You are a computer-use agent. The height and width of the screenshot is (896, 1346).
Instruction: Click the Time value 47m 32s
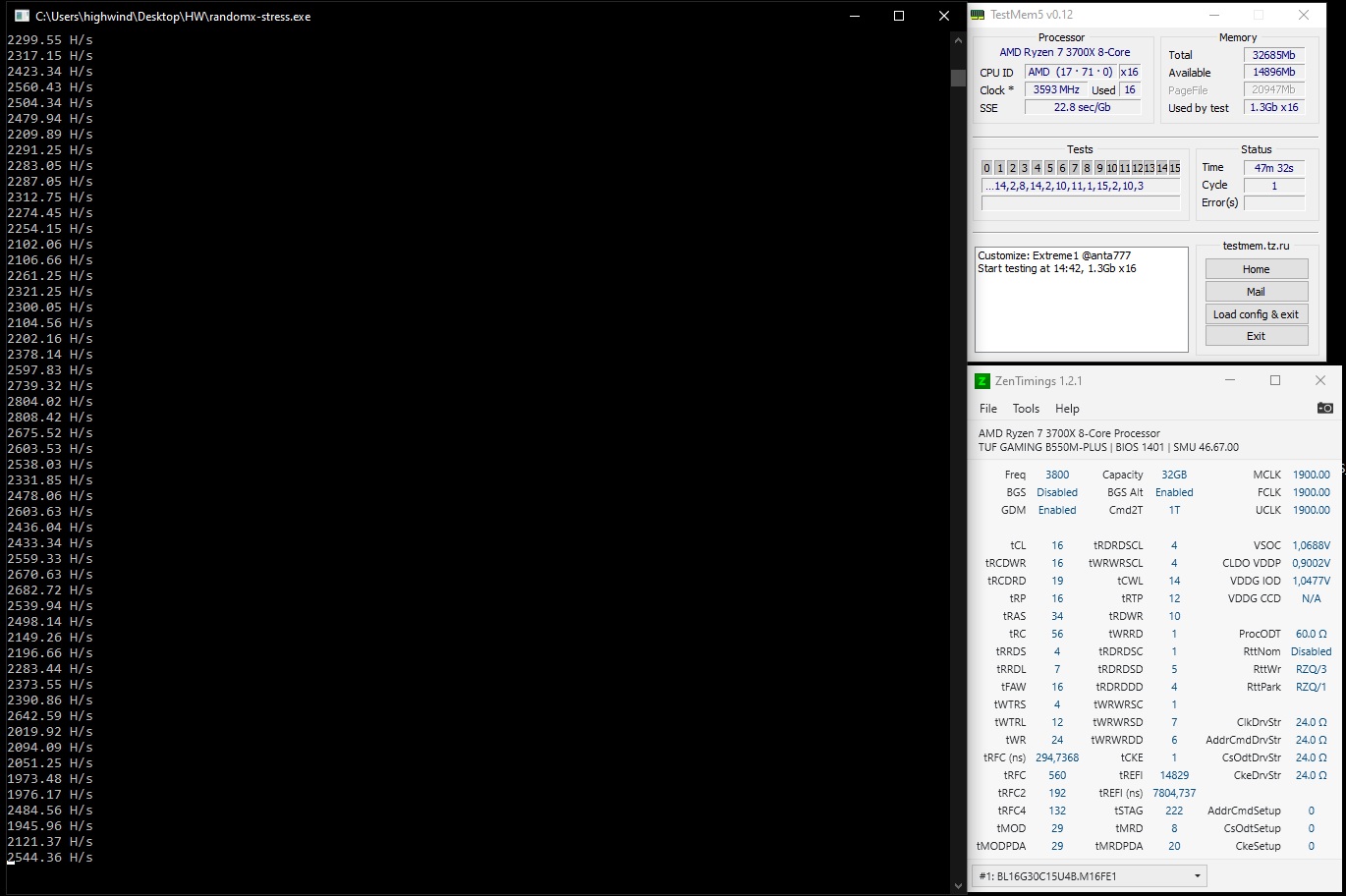click(1274, 168)
